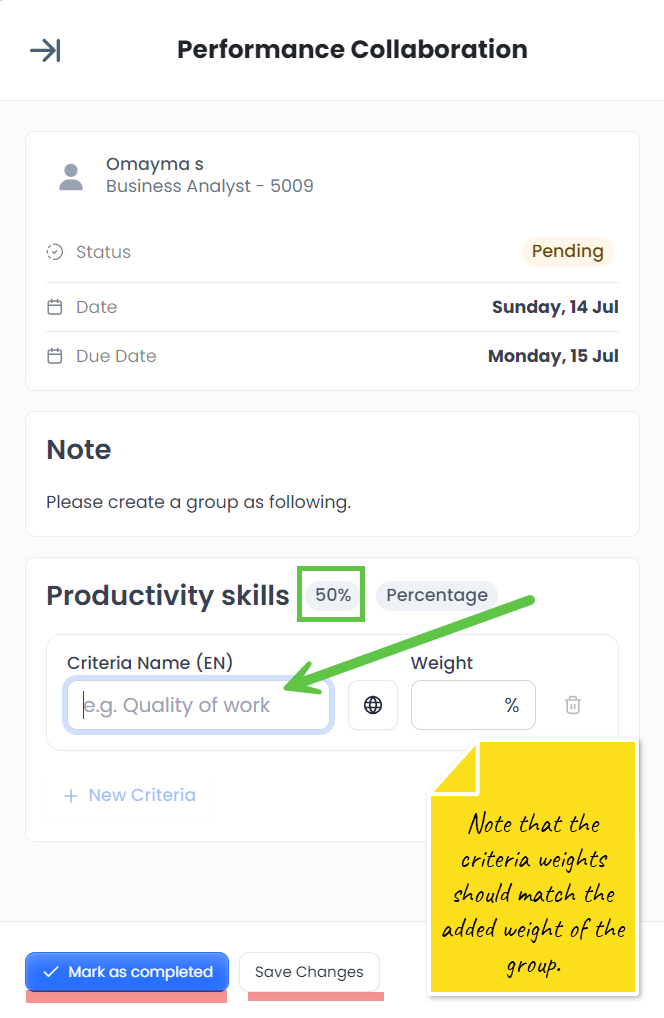
Task: Open the Percentage selector chip
Action: pos(437,595)
